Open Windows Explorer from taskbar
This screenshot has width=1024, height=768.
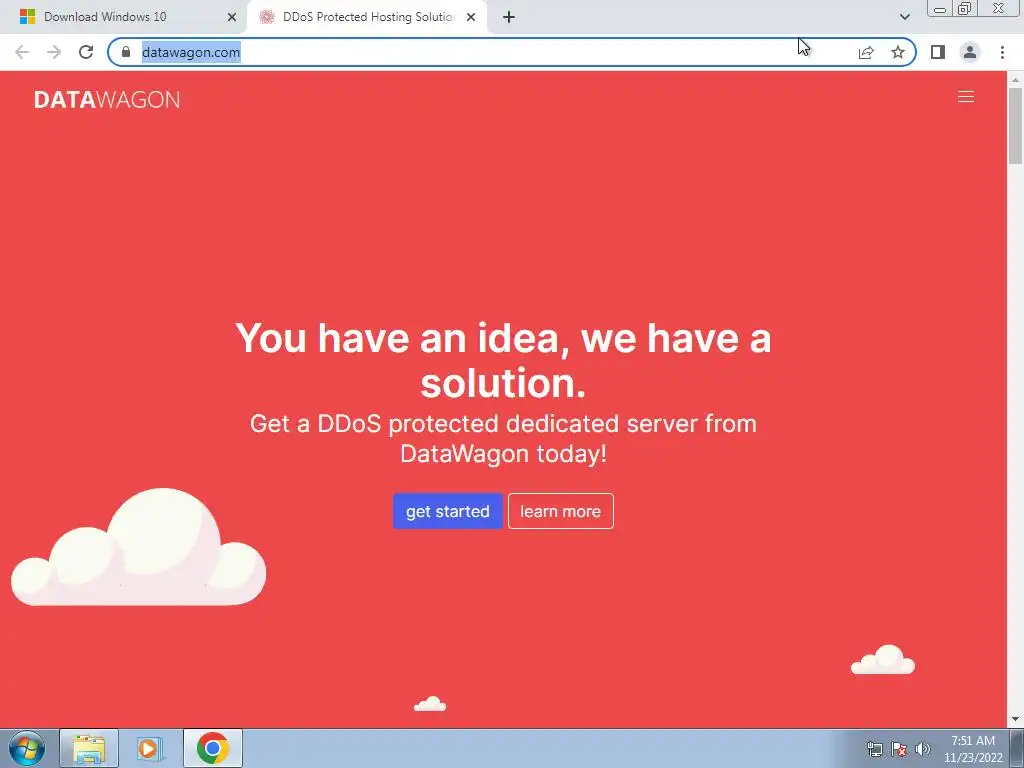[89, 748]
